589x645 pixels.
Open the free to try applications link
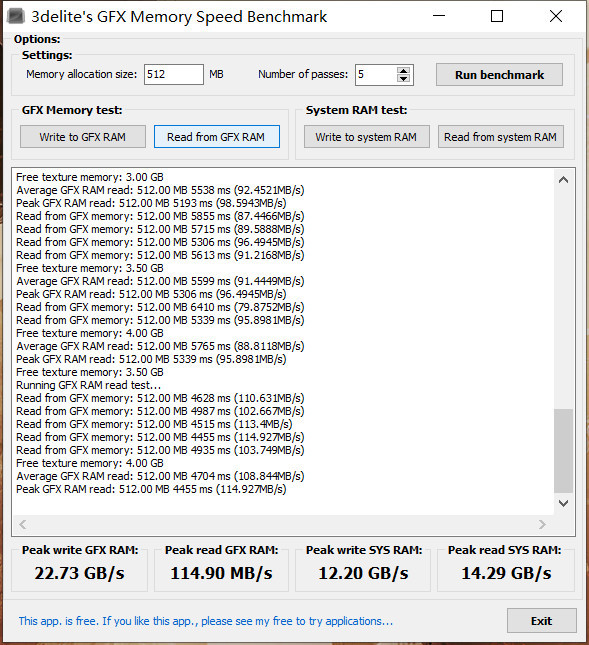[x=206, y=621]
